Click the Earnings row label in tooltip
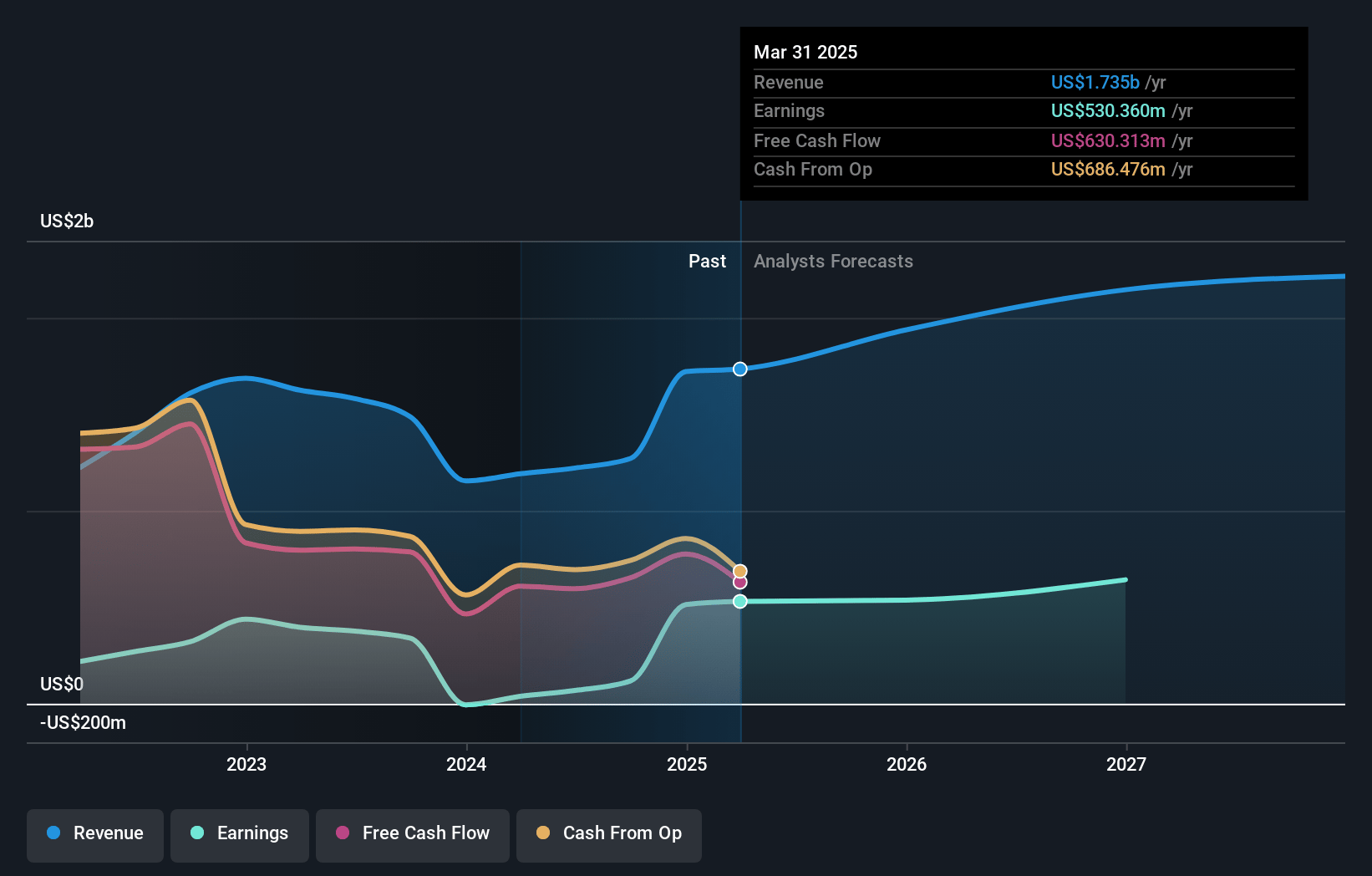Image resolution: width=1372 pixels, height=876 pixels. [789, 110]
